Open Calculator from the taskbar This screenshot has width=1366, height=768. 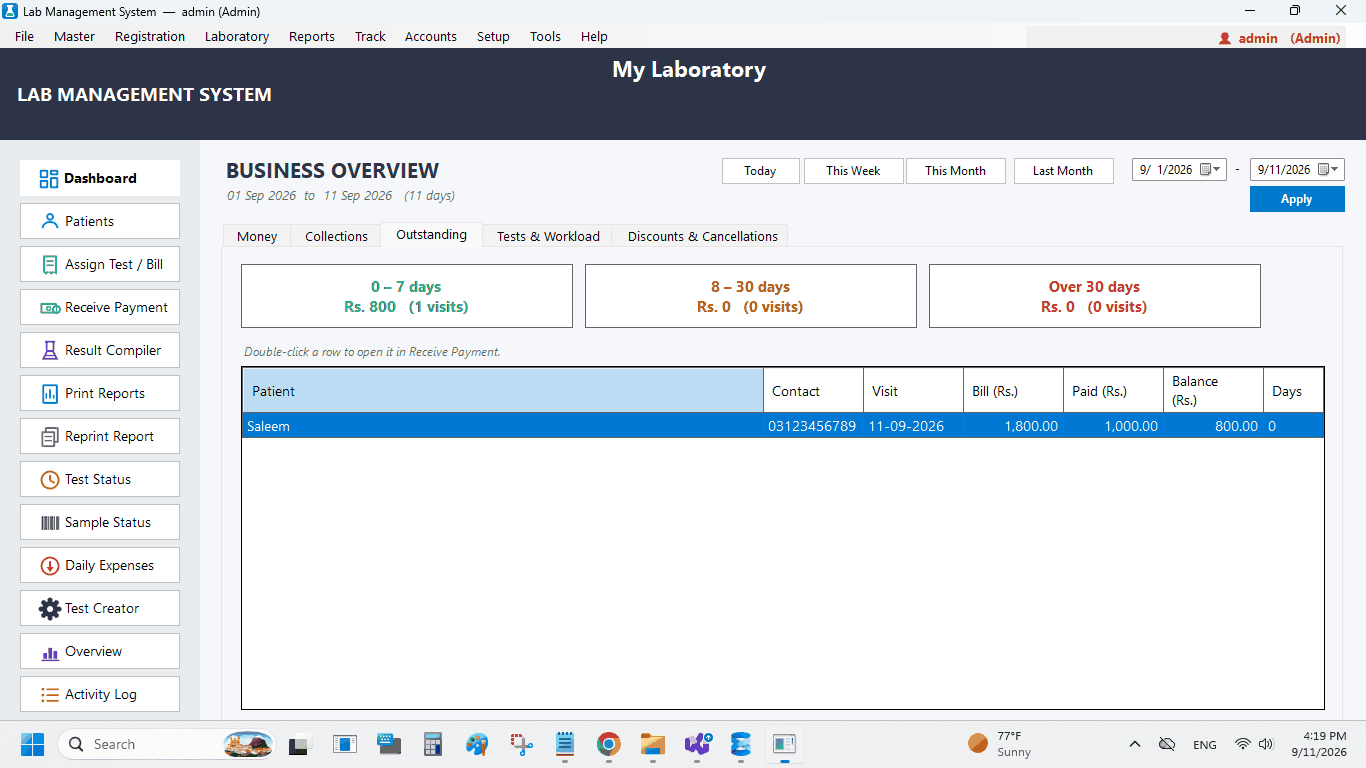(433, 744)
